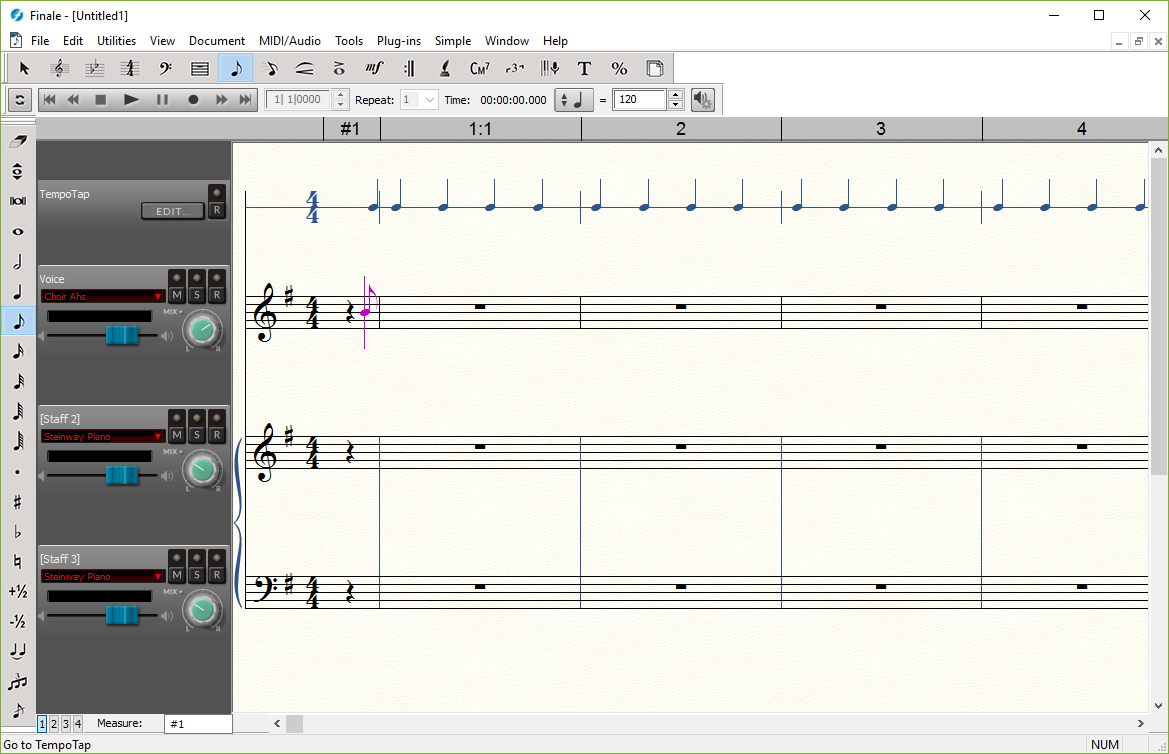Select the Time Signature tool
Image resolution: width=1169 pixels, height=754 pixels.
coord(130,69)
